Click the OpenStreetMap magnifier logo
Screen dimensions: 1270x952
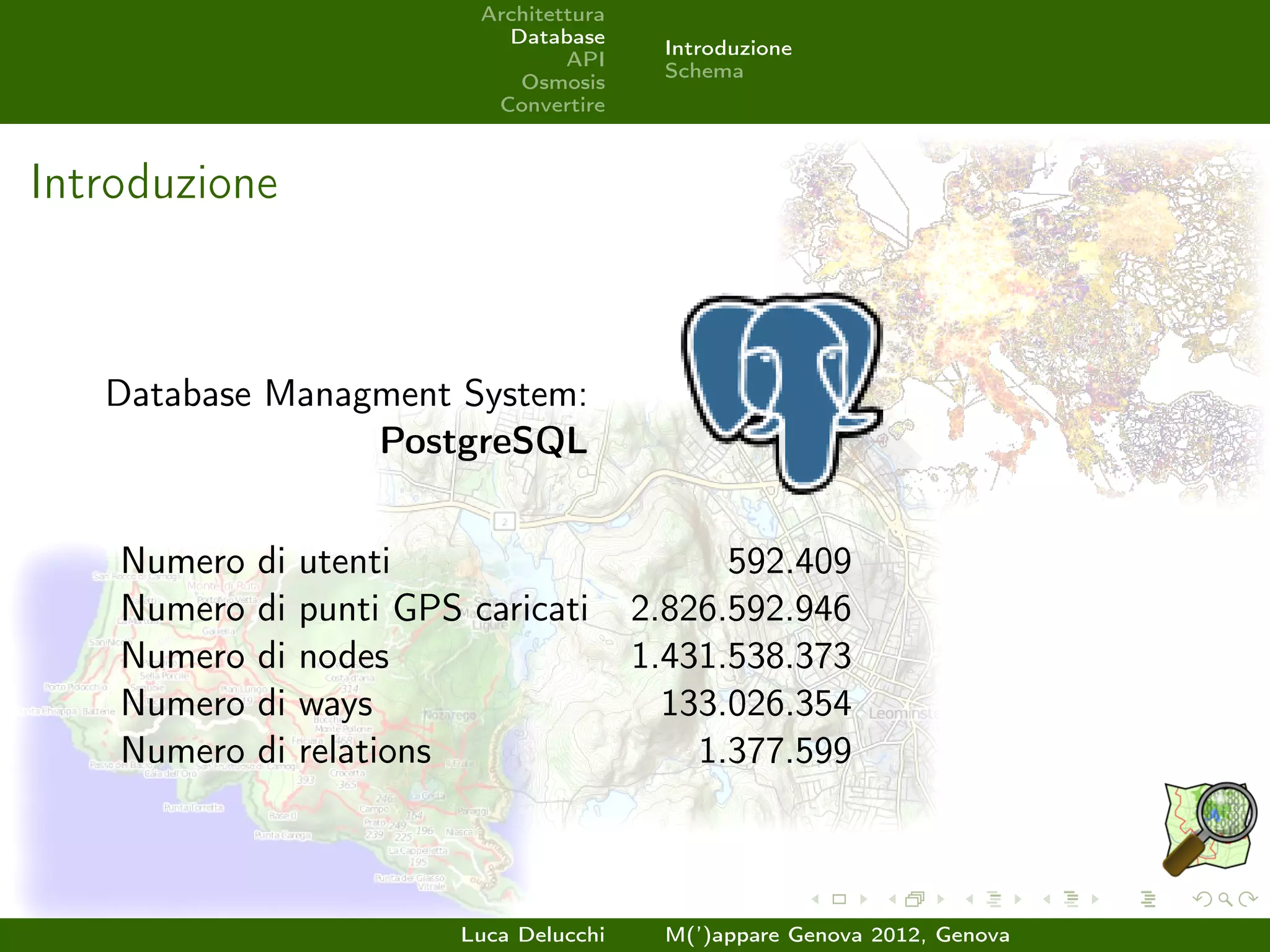pos(1210,829)
